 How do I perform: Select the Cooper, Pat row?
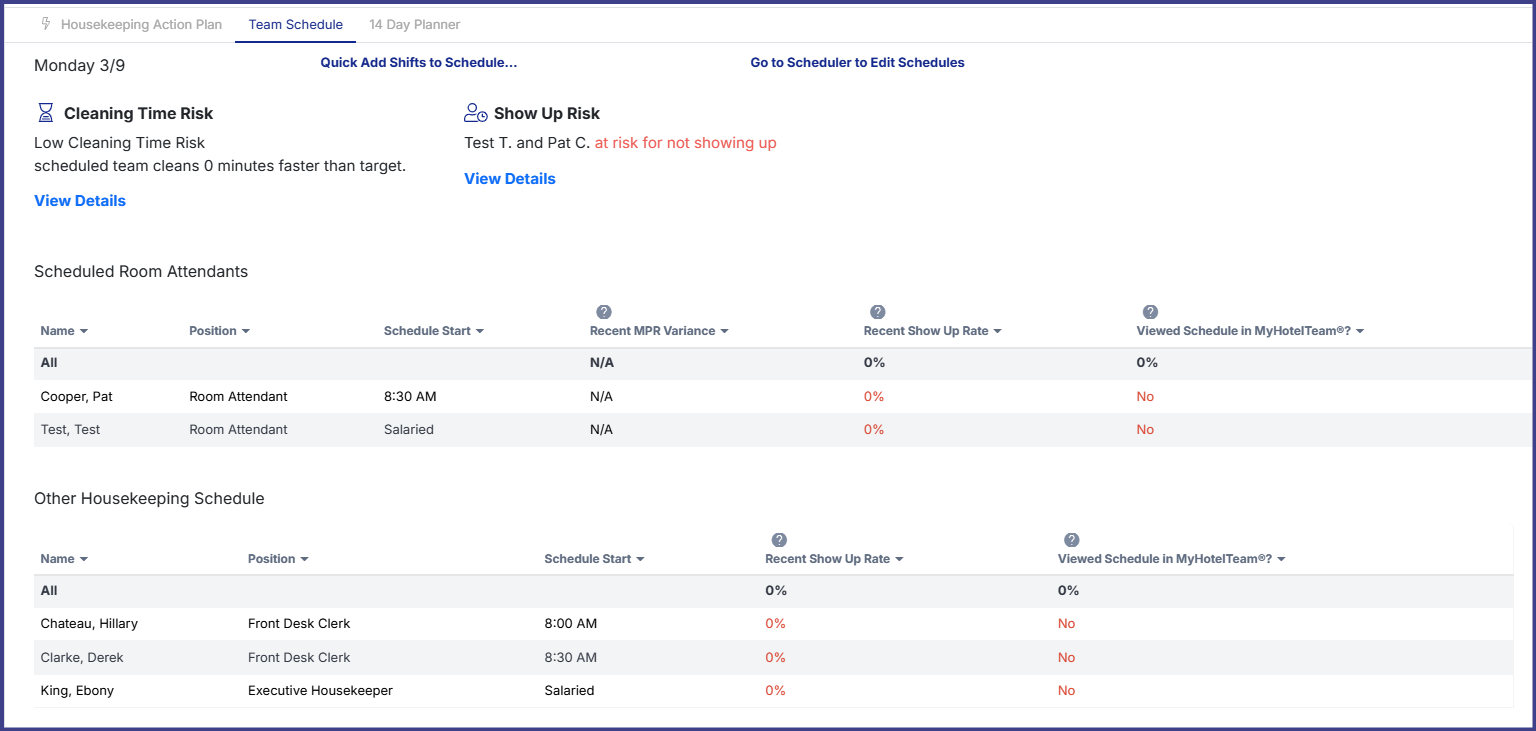[76, 397]
